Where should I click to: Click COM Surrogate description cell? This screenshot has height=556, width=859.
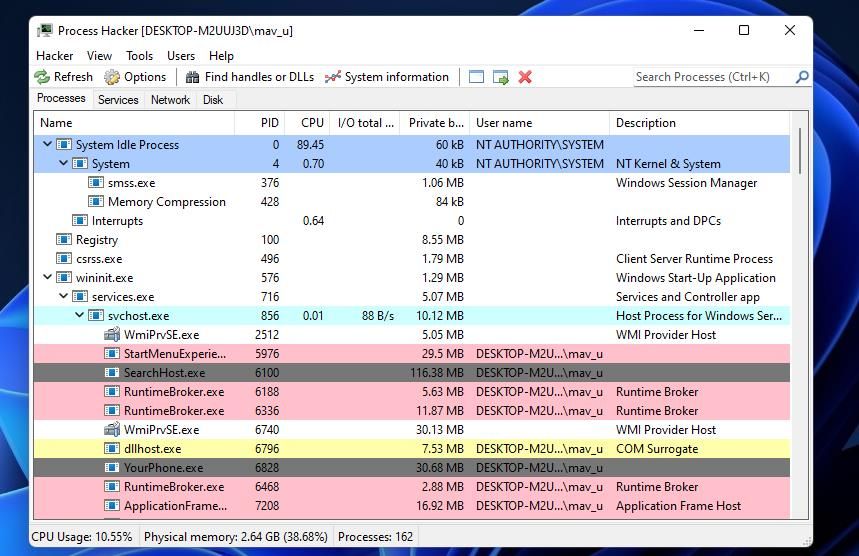pos(657,449)
